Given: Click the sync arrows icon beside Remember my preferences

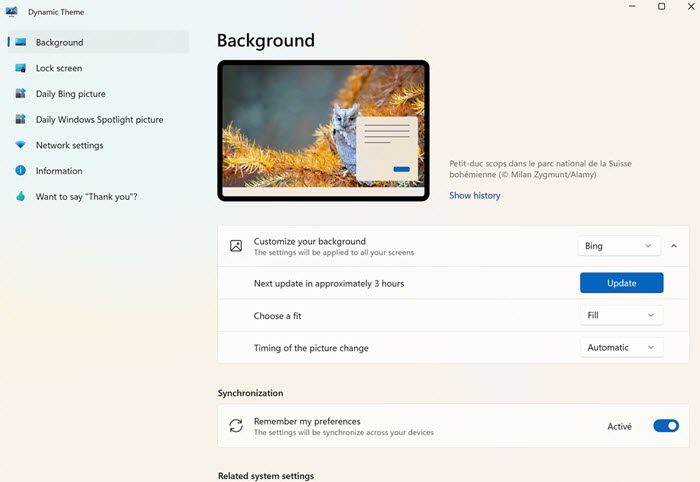Looking at the screenshot, I should pos(236,426).
